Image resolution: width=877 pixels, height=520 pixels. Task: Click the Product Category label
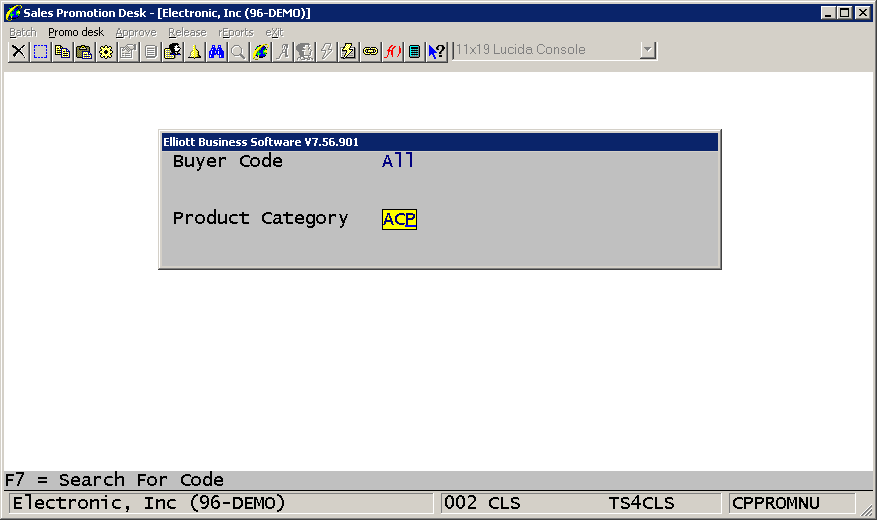click(260, 218)
